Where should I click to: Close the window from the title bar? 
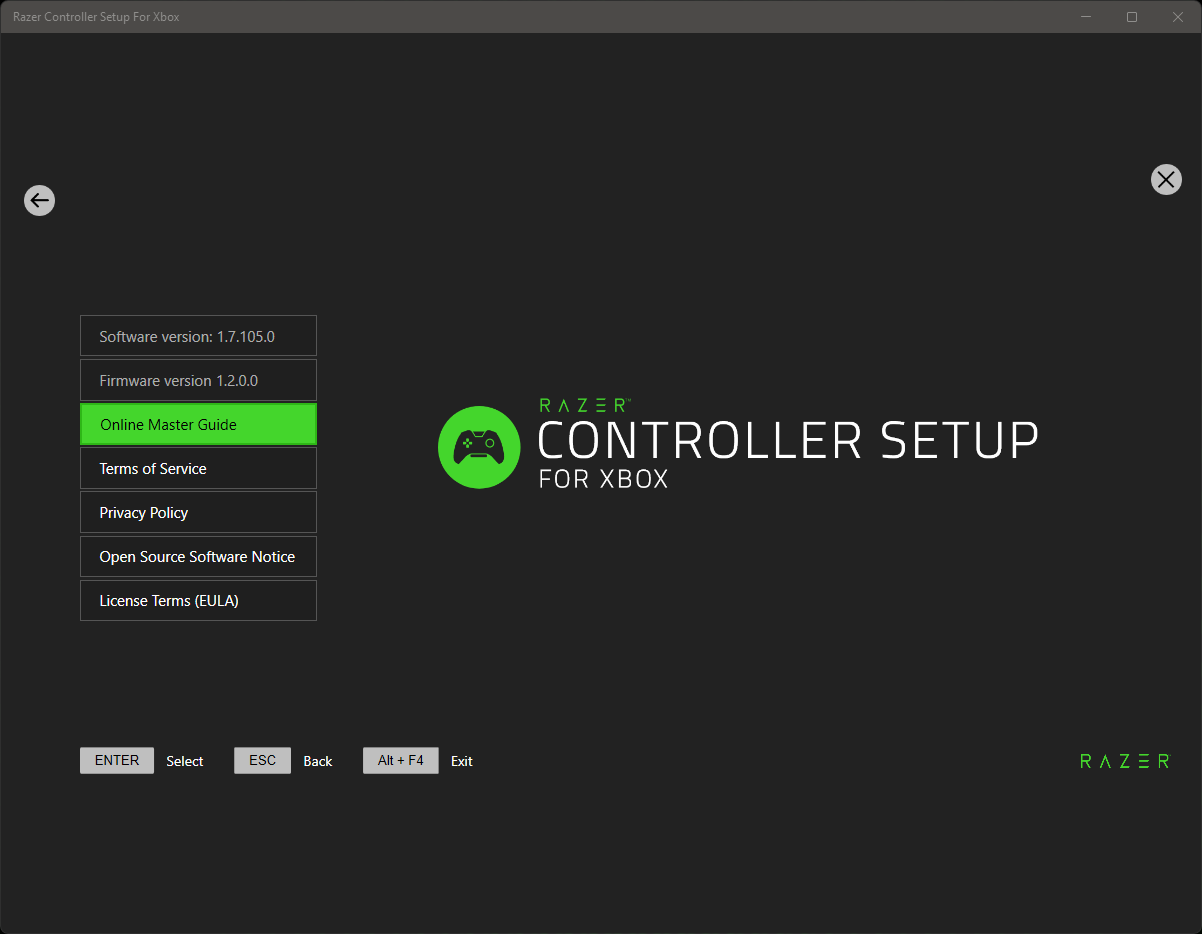[x=1178, y=17]
